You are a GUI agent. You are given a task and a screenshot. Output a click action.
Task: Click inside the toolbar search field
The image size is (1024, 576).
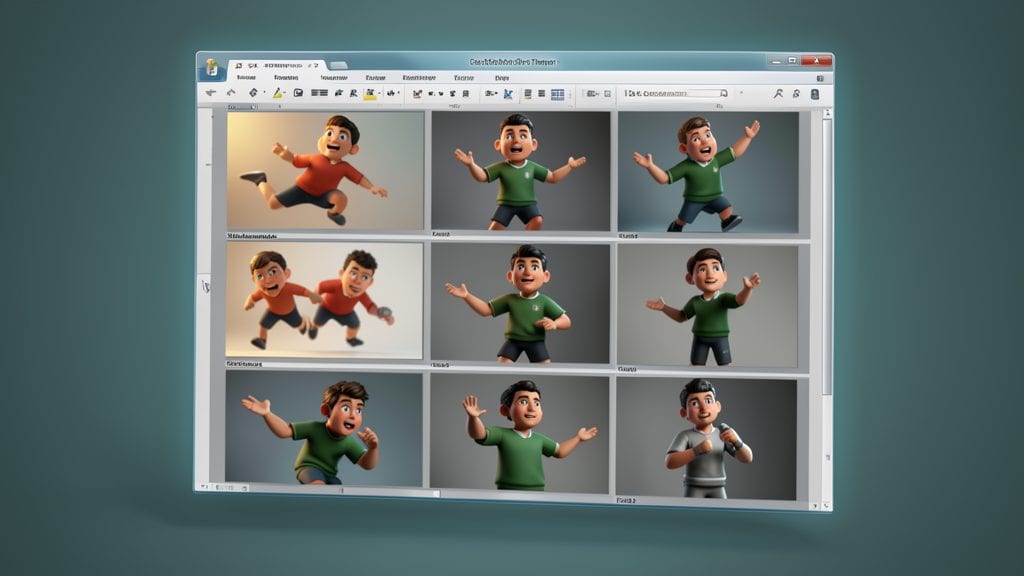click(675, 93)
